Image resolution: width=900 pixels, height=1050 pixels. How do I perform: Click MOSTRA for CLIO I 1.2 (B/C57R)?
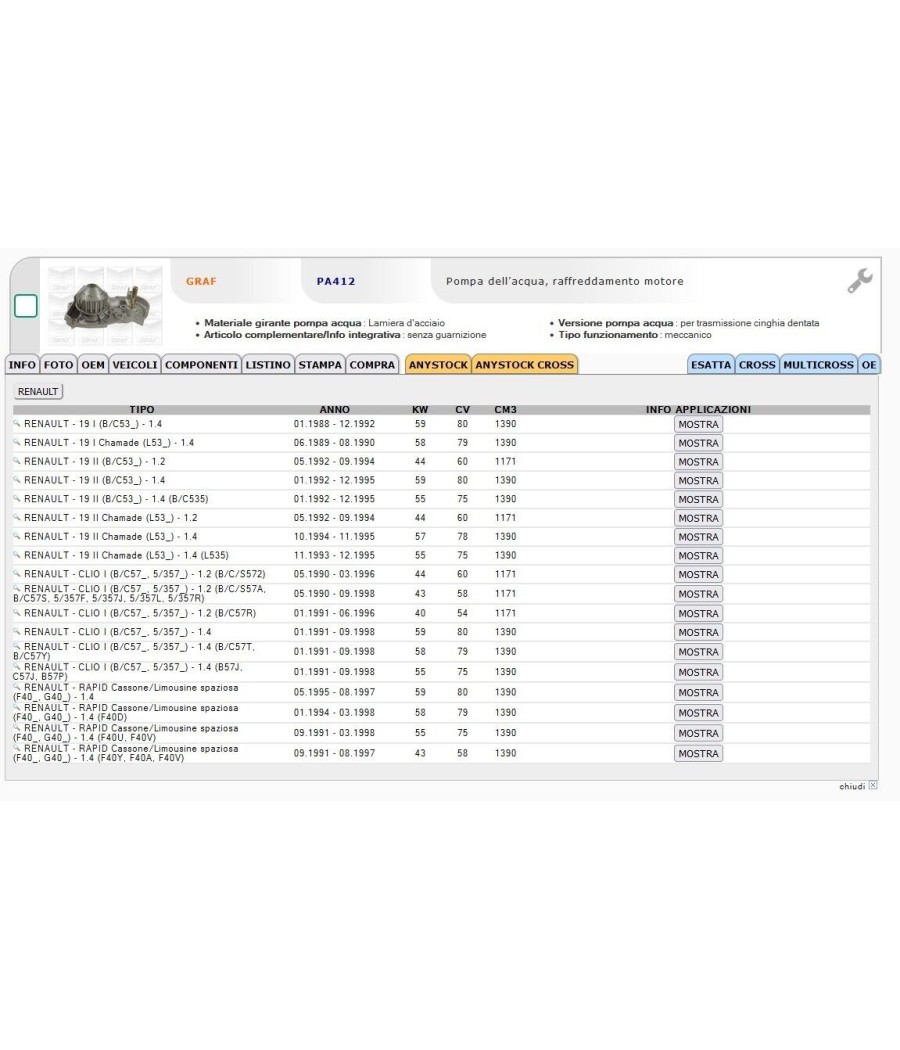click(698, 613)
